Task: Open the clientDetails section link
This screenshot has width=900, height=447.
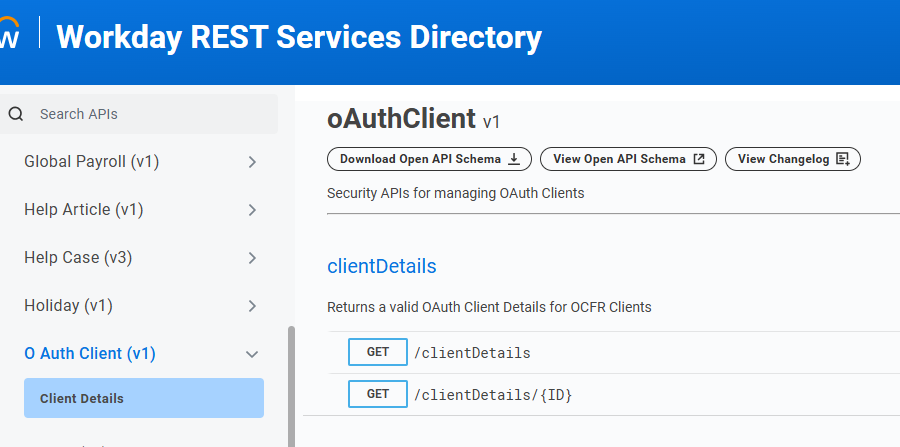Action: point(382,266)
